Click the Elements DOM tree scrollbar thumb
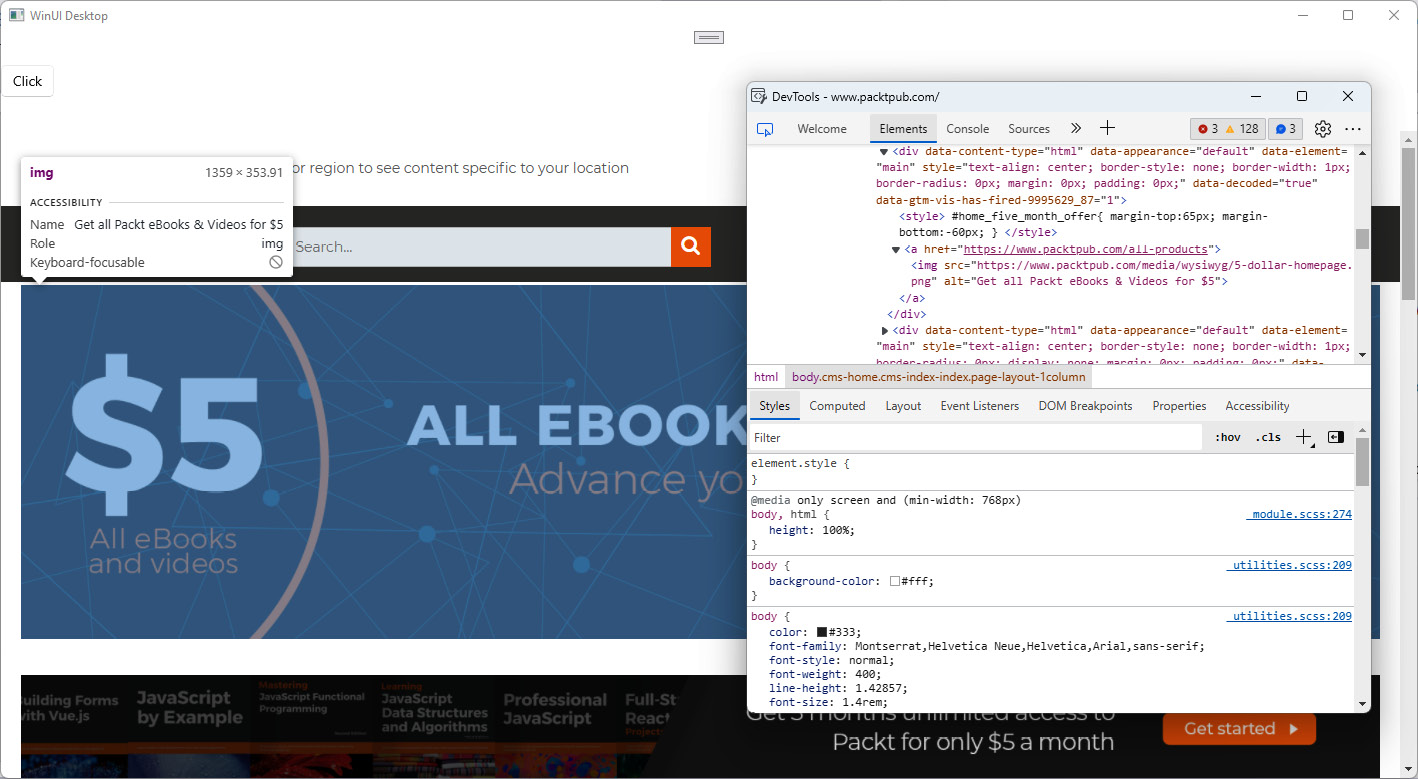Screen dimensions: 1418x779 1361,239
